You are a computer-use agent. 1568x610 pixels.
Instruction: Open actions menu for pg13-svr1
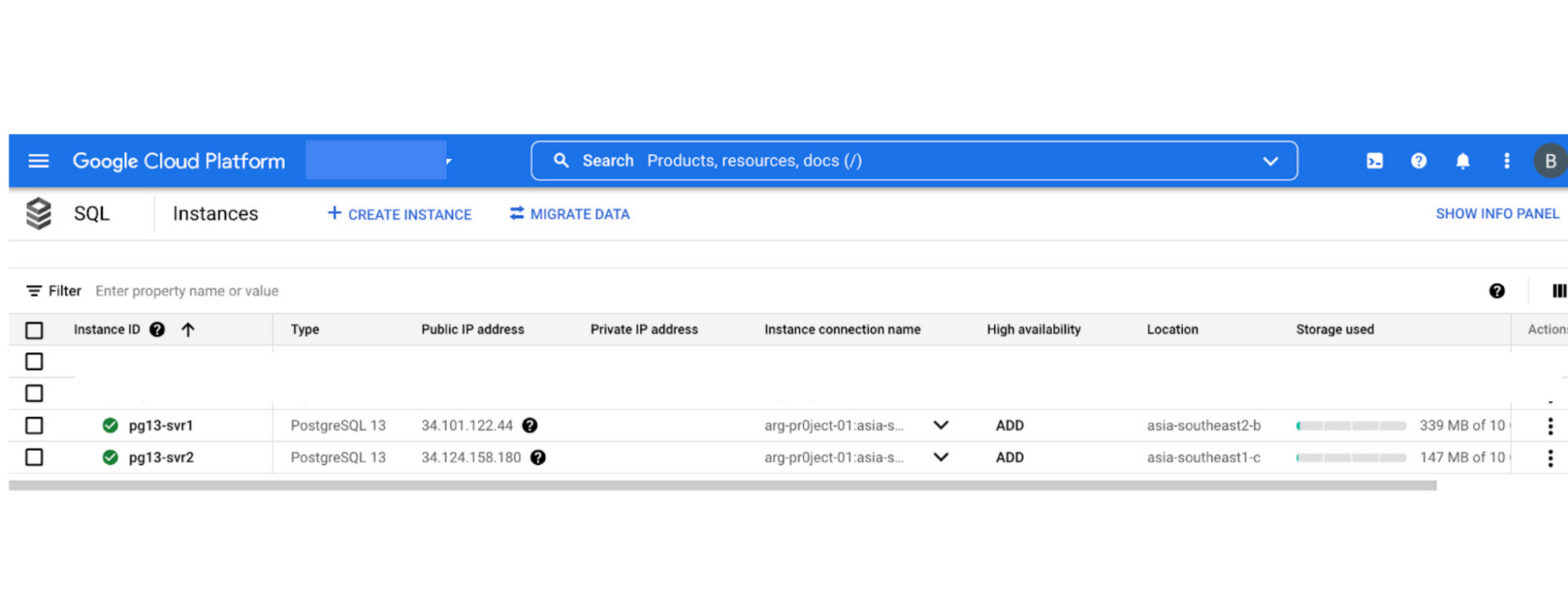1550,426
